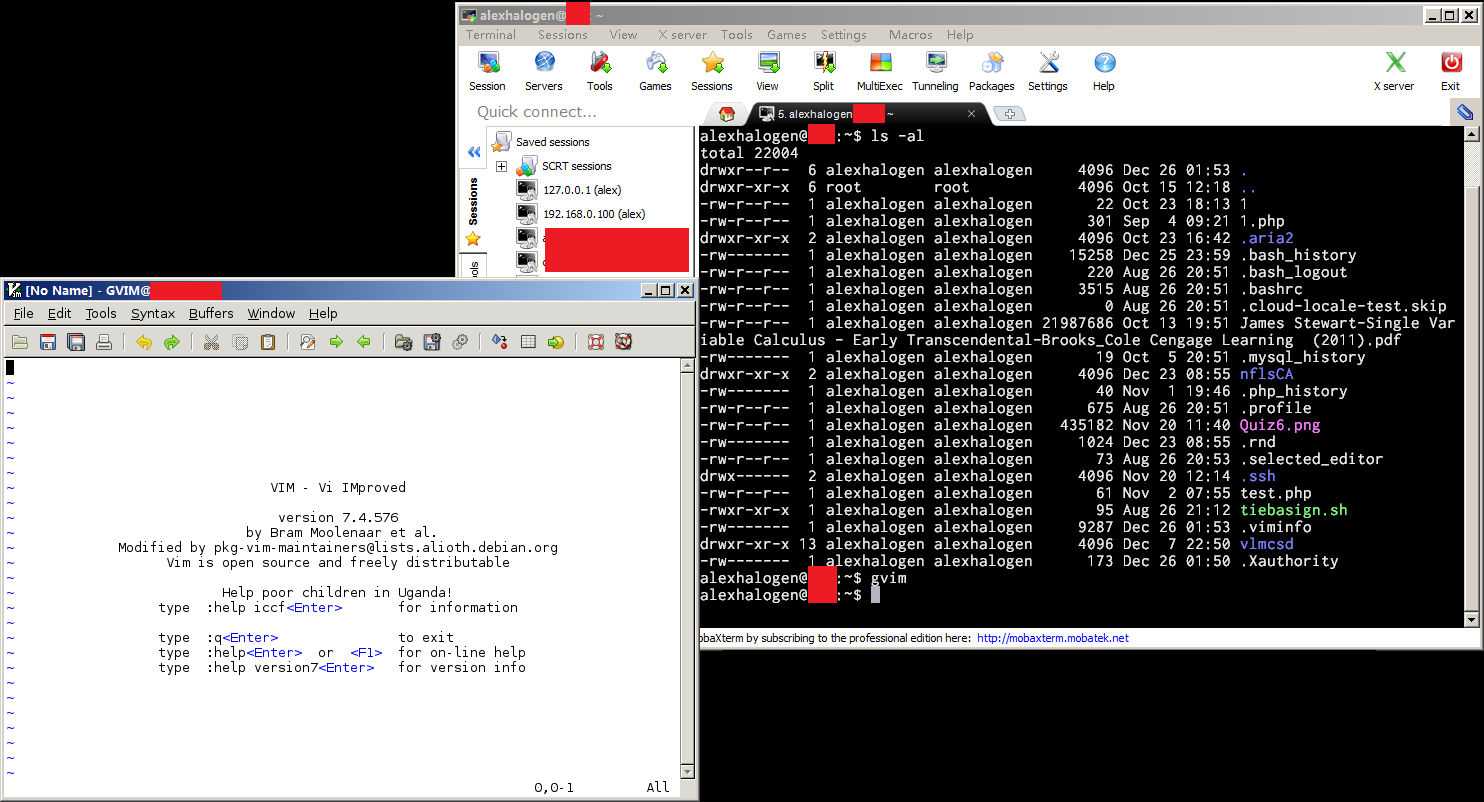
Task: Close the alexhalogen terminal tab
Action: coord(971,114)
